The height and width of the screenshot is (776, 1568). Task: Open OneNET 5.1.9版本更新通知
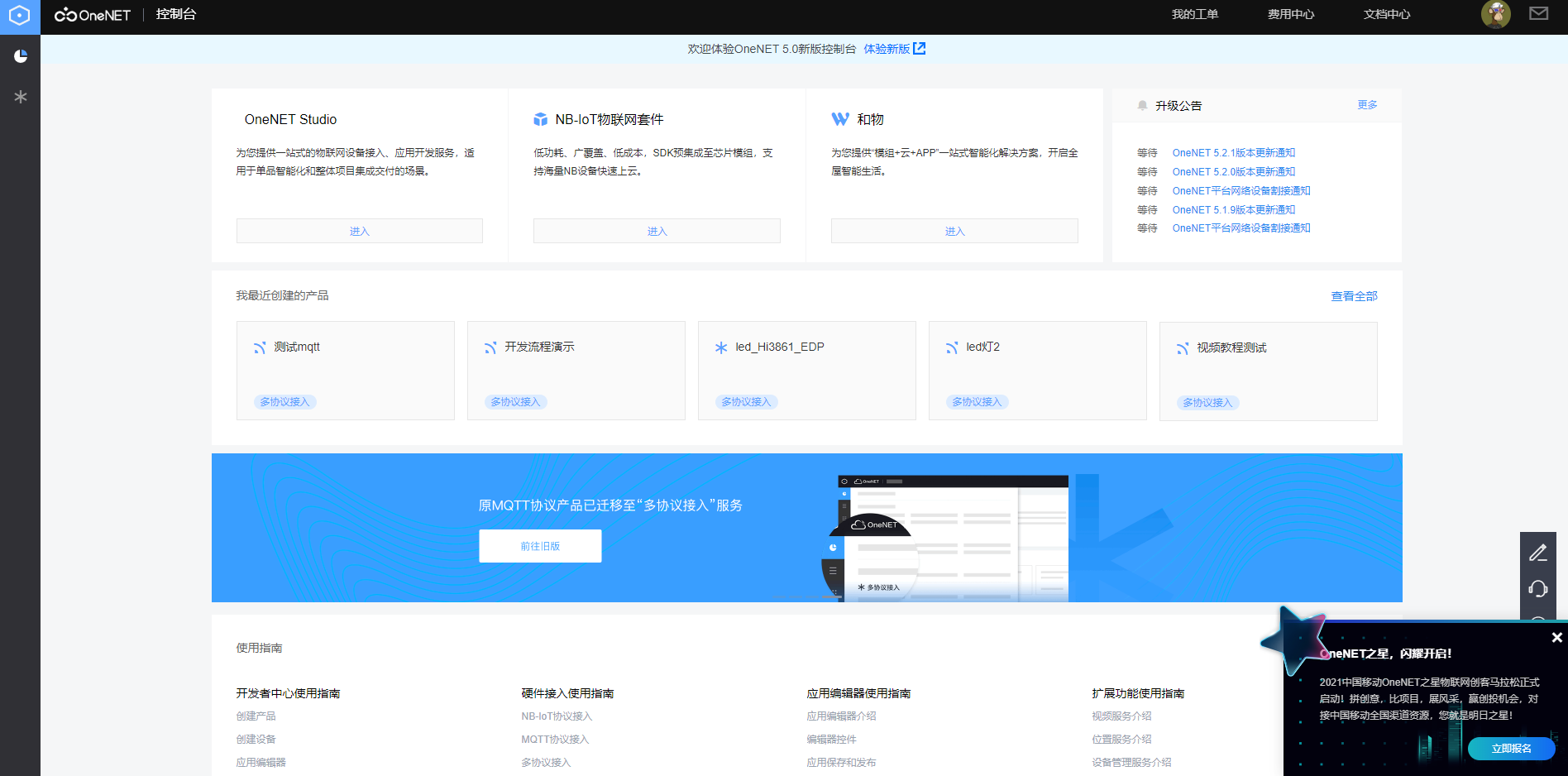pyautogui.click(x=1233, y=210)
